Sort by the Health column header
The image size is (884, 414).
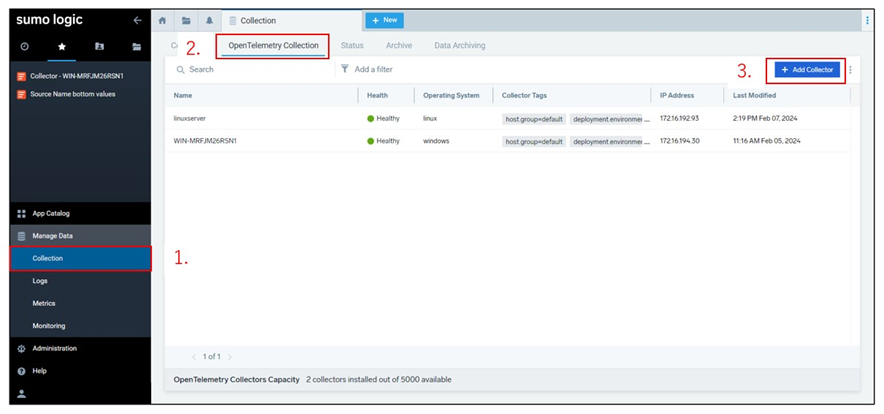pyautogui.click(x=377, y=96)
